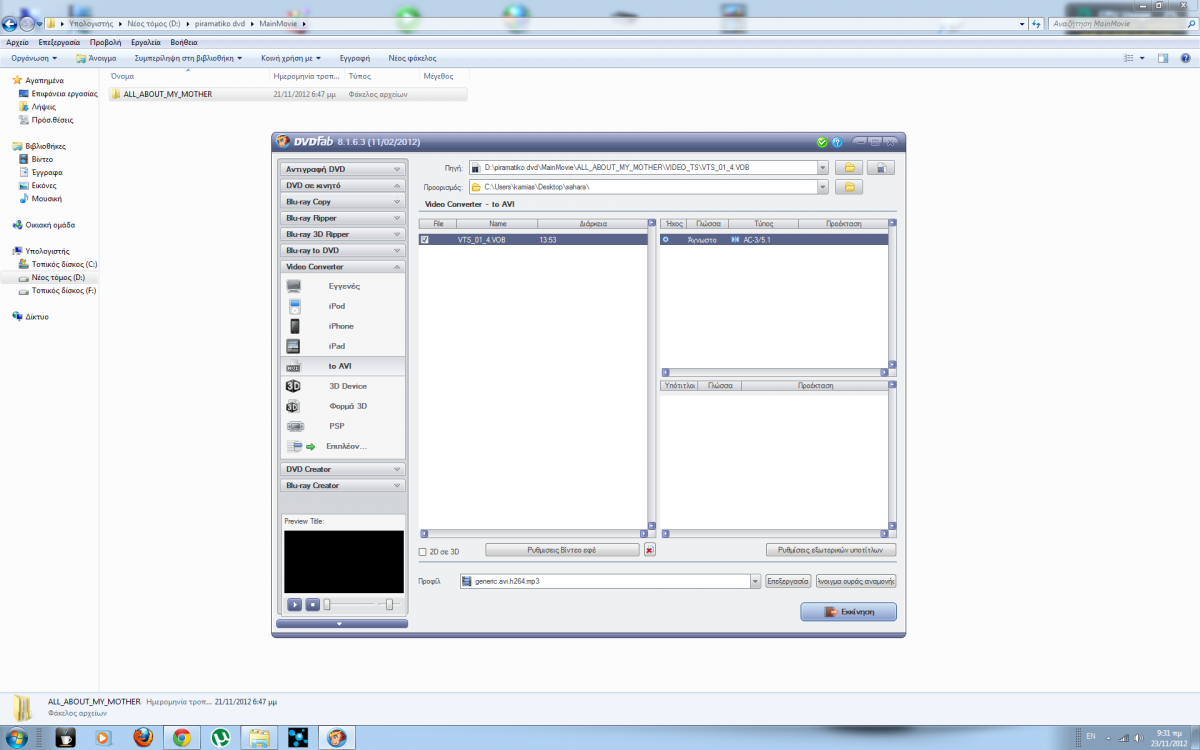Screen dimensions: 1200x750
Task: Toggle the VTS_01_4.VOB file checkbox
Action: pyautogui.click(x=425, y=240)
